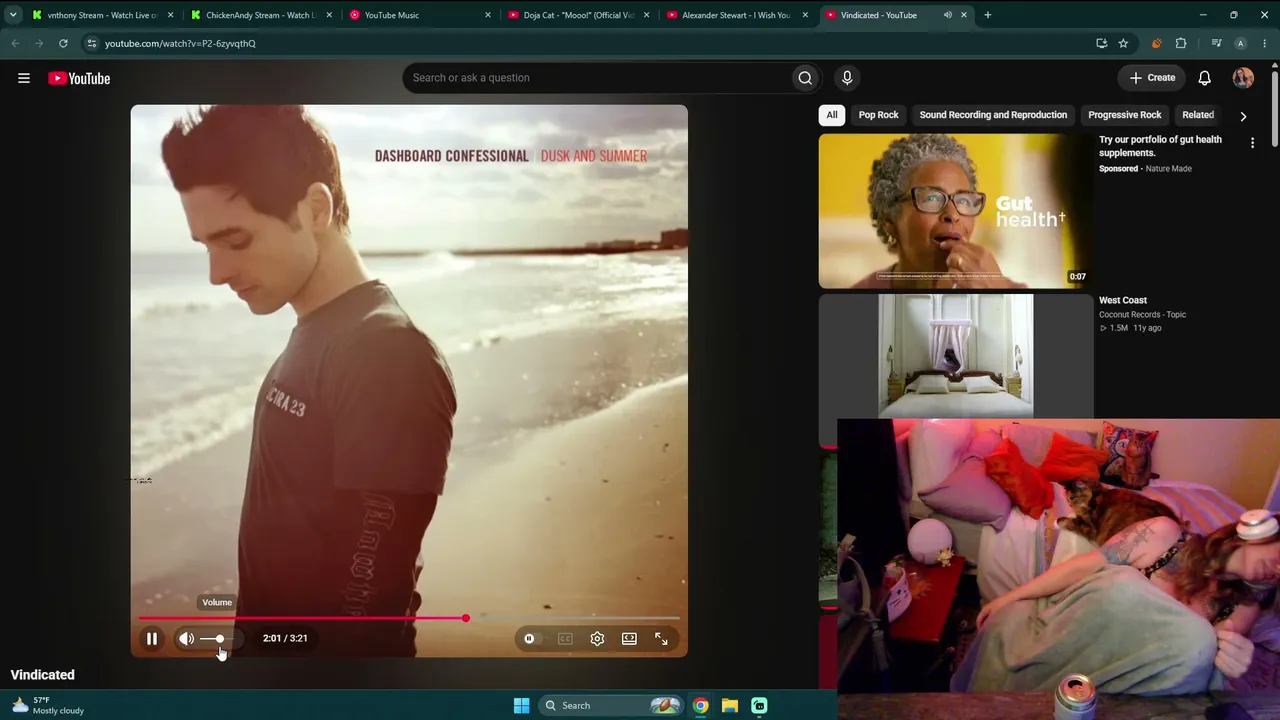Open the weather widget showing 57°F
The height and width of the screenshot is (720, 1280).
48,705
